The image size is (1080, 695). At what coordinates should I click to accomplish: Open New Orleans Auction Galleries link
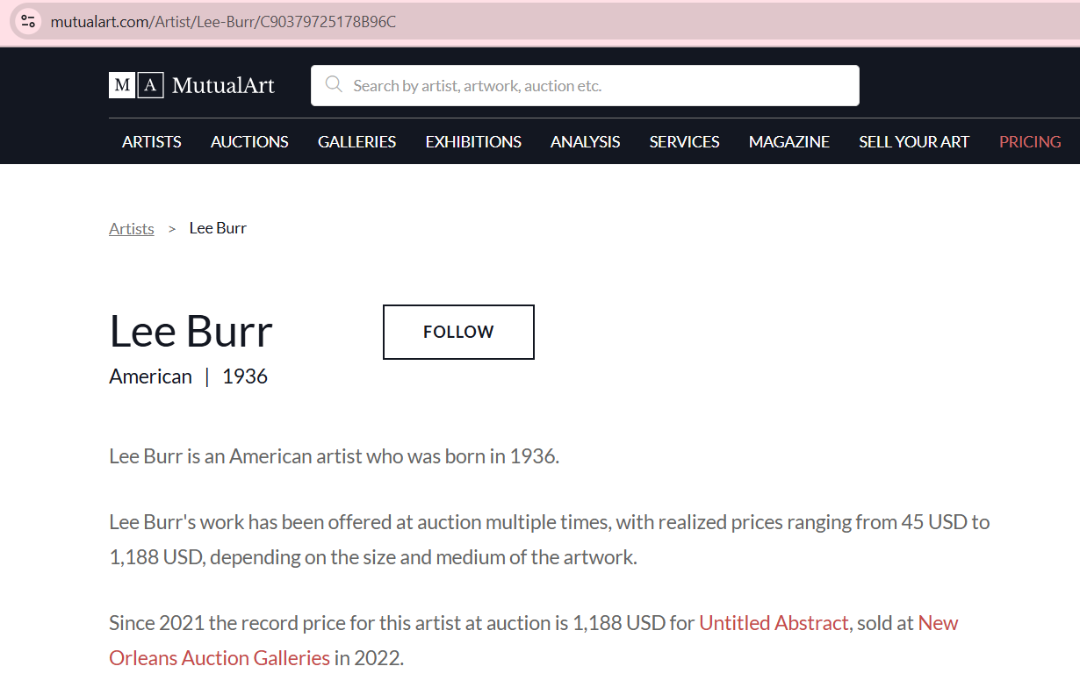(219, 658)
